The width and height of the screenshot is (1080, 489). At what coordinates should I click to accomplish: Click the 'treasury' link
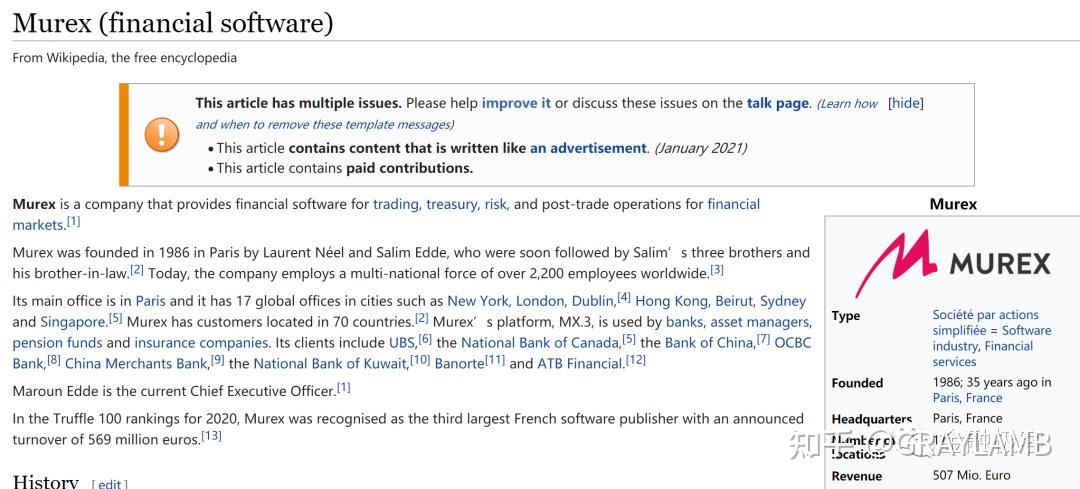coord(451,204)
